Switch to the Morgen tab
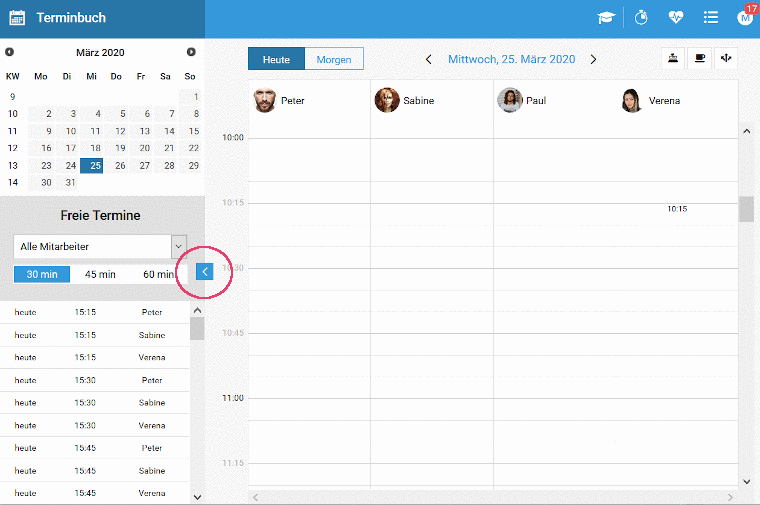The image size is (760, 505). pyautogui.click(x=334, y=59)
